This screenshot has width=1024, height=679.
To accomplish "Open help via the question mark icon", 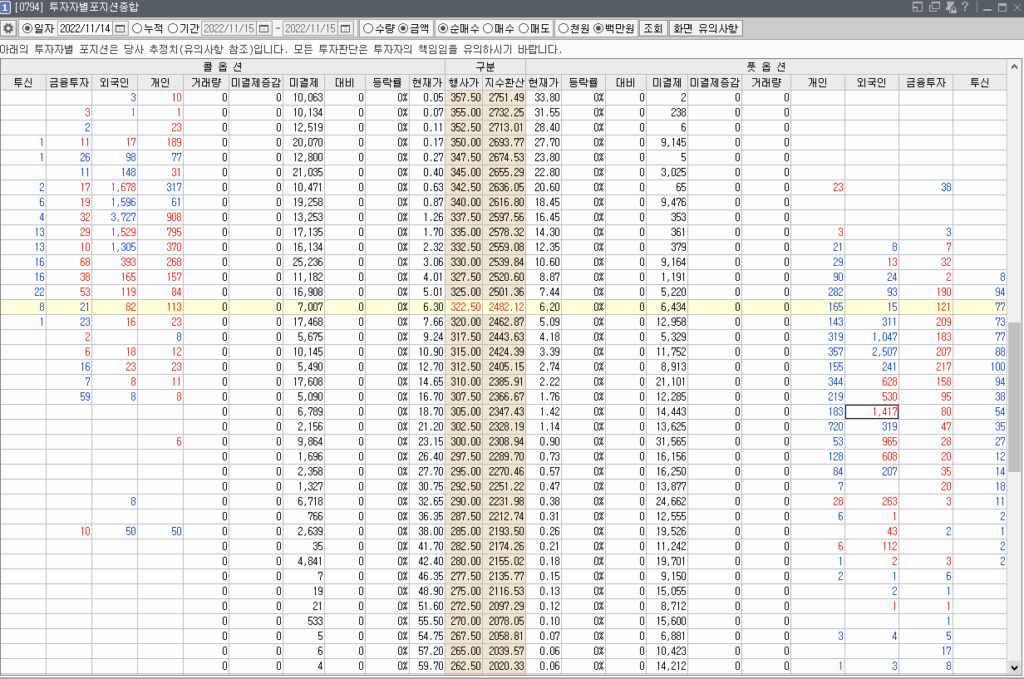I will (x=964, y=8).
